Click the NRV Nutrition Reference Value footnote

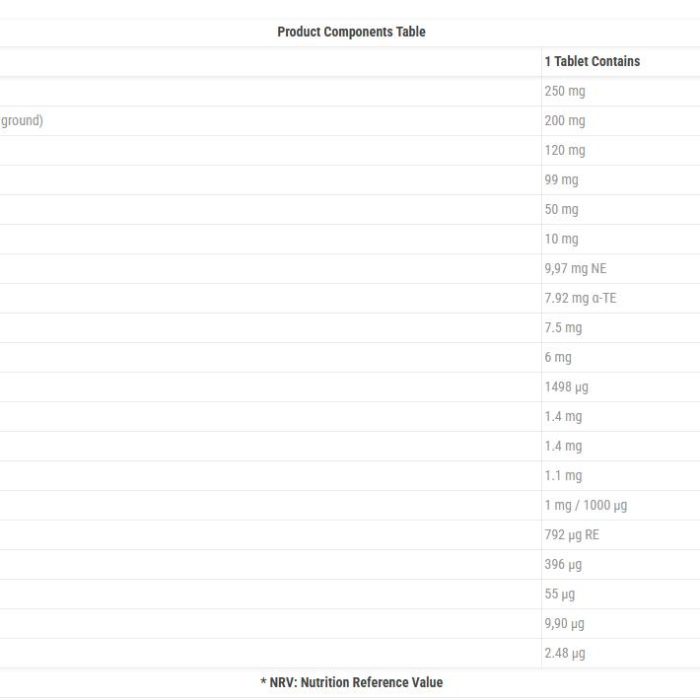pos(352,683)
